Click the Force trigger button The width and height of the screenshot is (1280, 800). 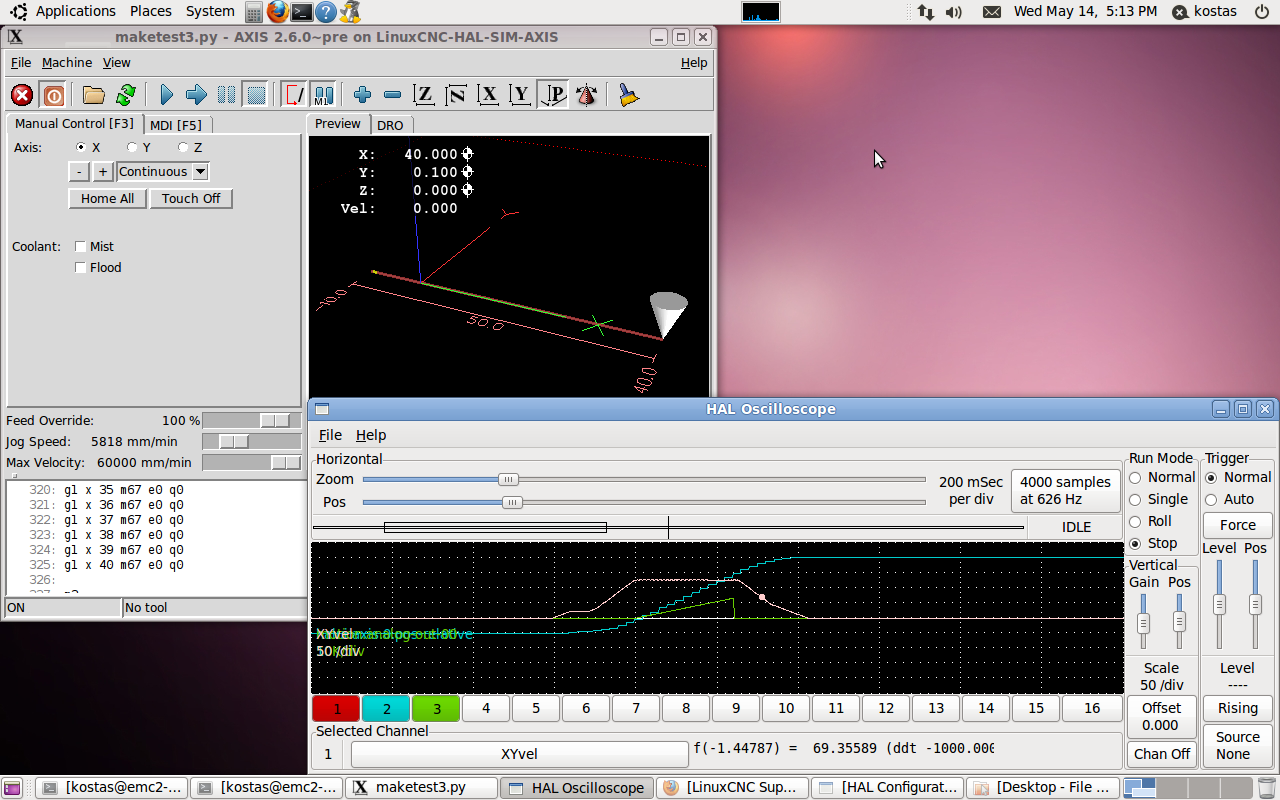(x=1237, y=525)
